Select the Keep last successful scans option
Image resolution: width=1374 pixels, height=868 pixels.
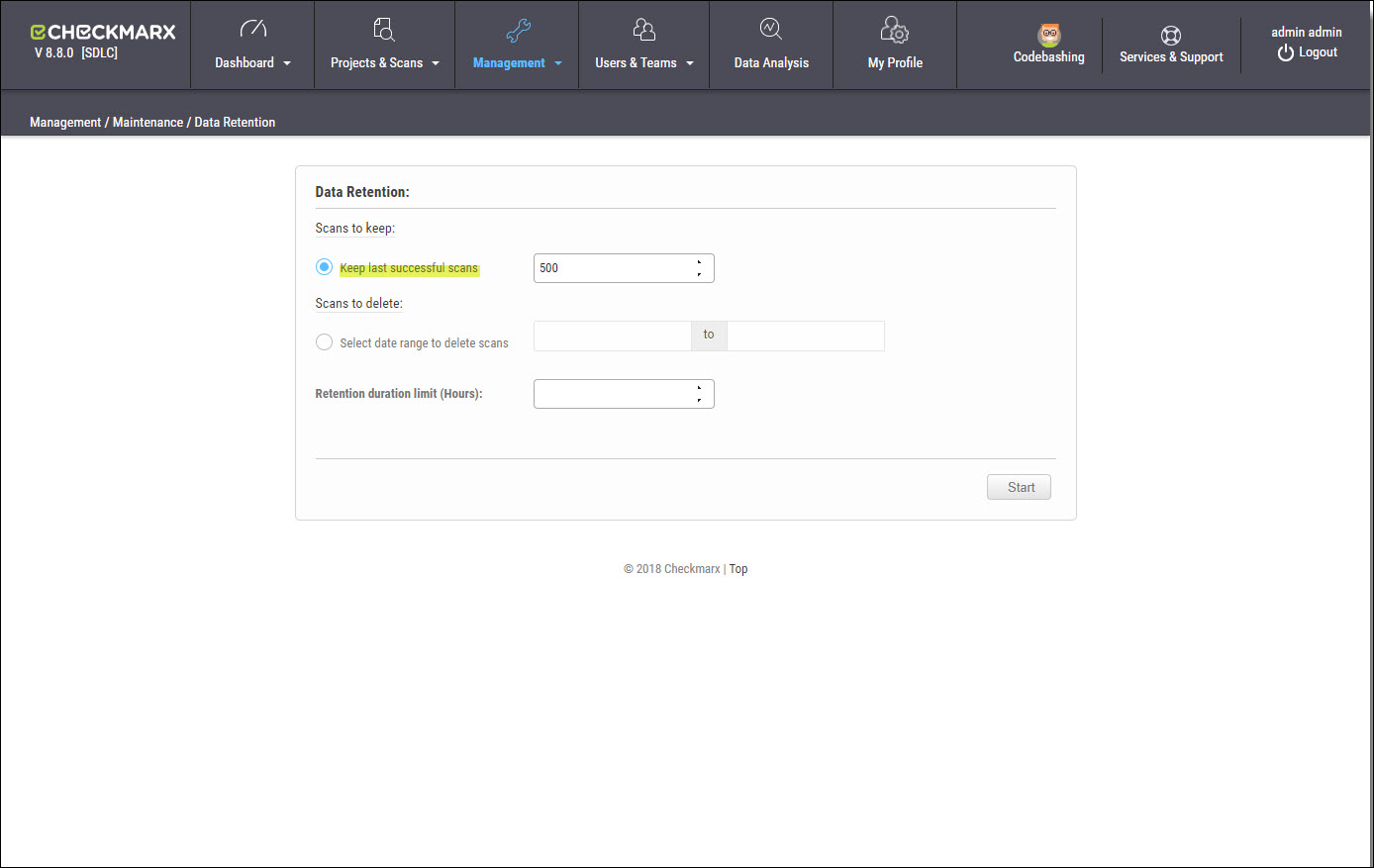324,266
